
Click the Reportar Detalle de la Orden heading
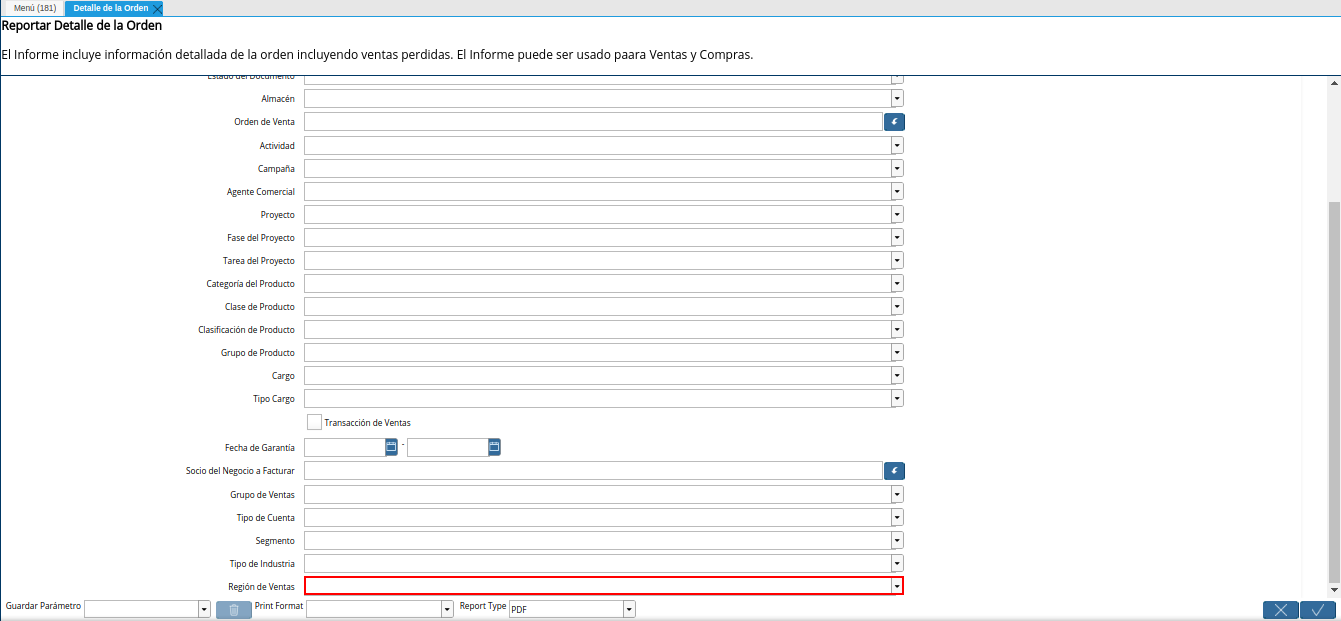click(x=82, y=26)
